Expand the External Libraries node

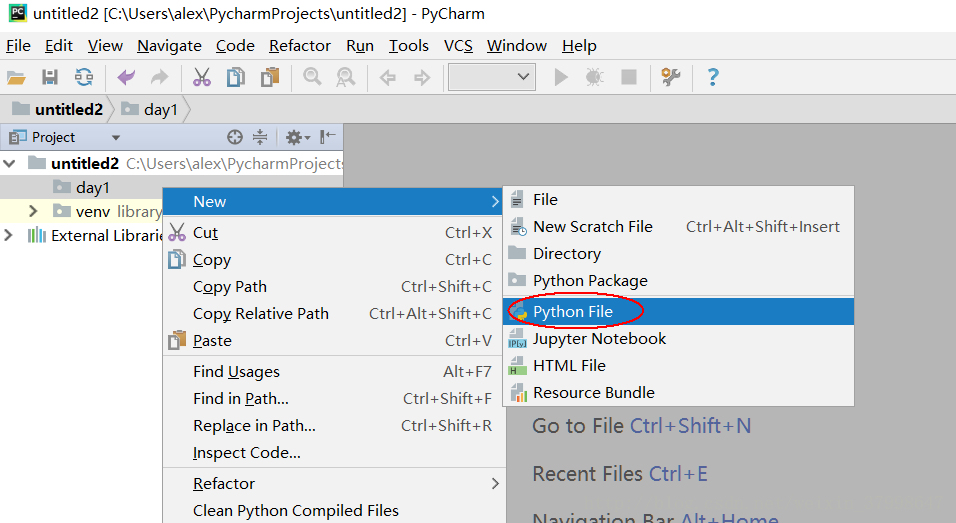tap(8, 235)
